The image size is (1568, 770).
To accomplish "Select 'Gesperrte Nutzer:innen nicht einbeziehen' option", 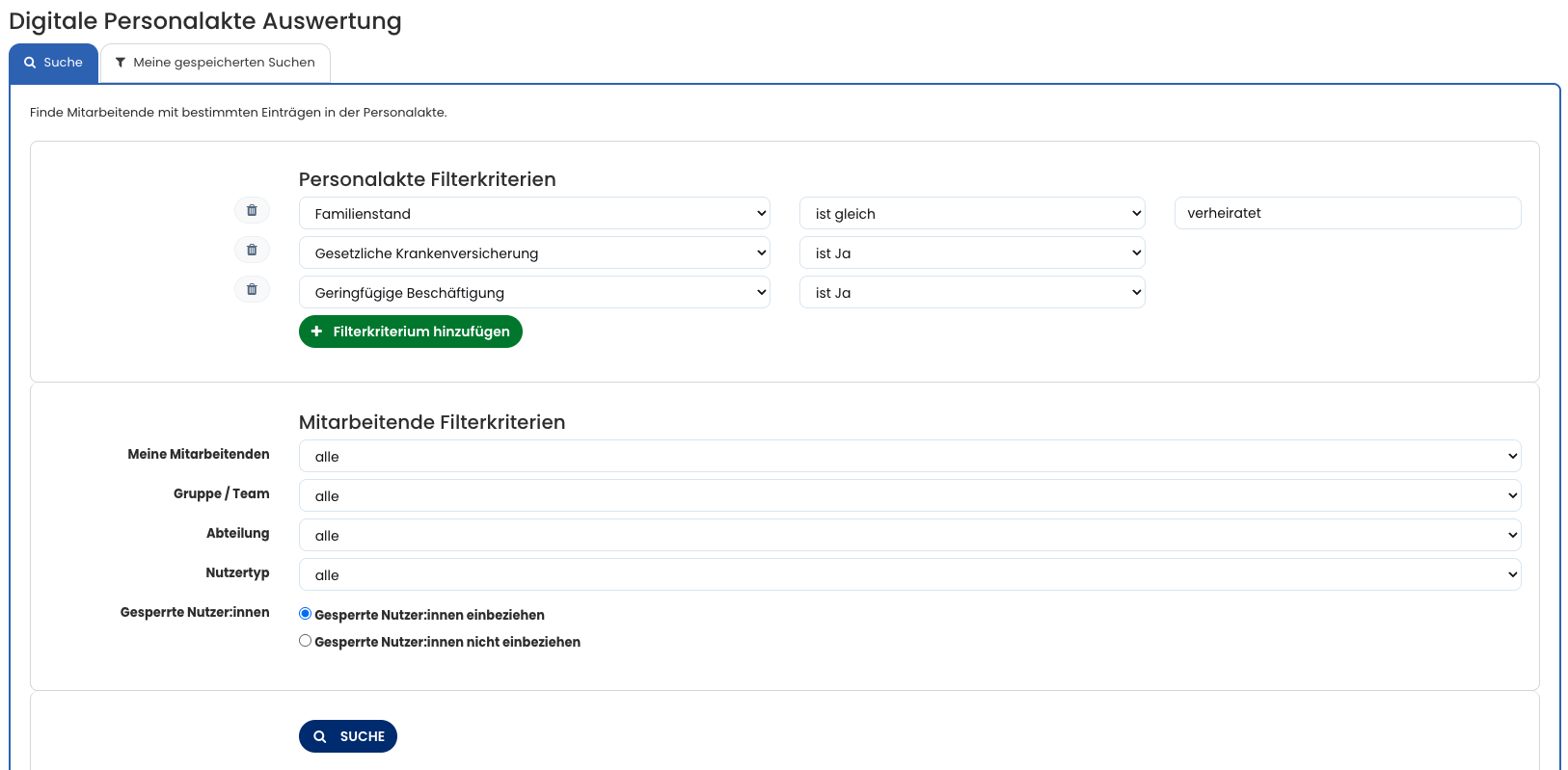I will 306,641.
